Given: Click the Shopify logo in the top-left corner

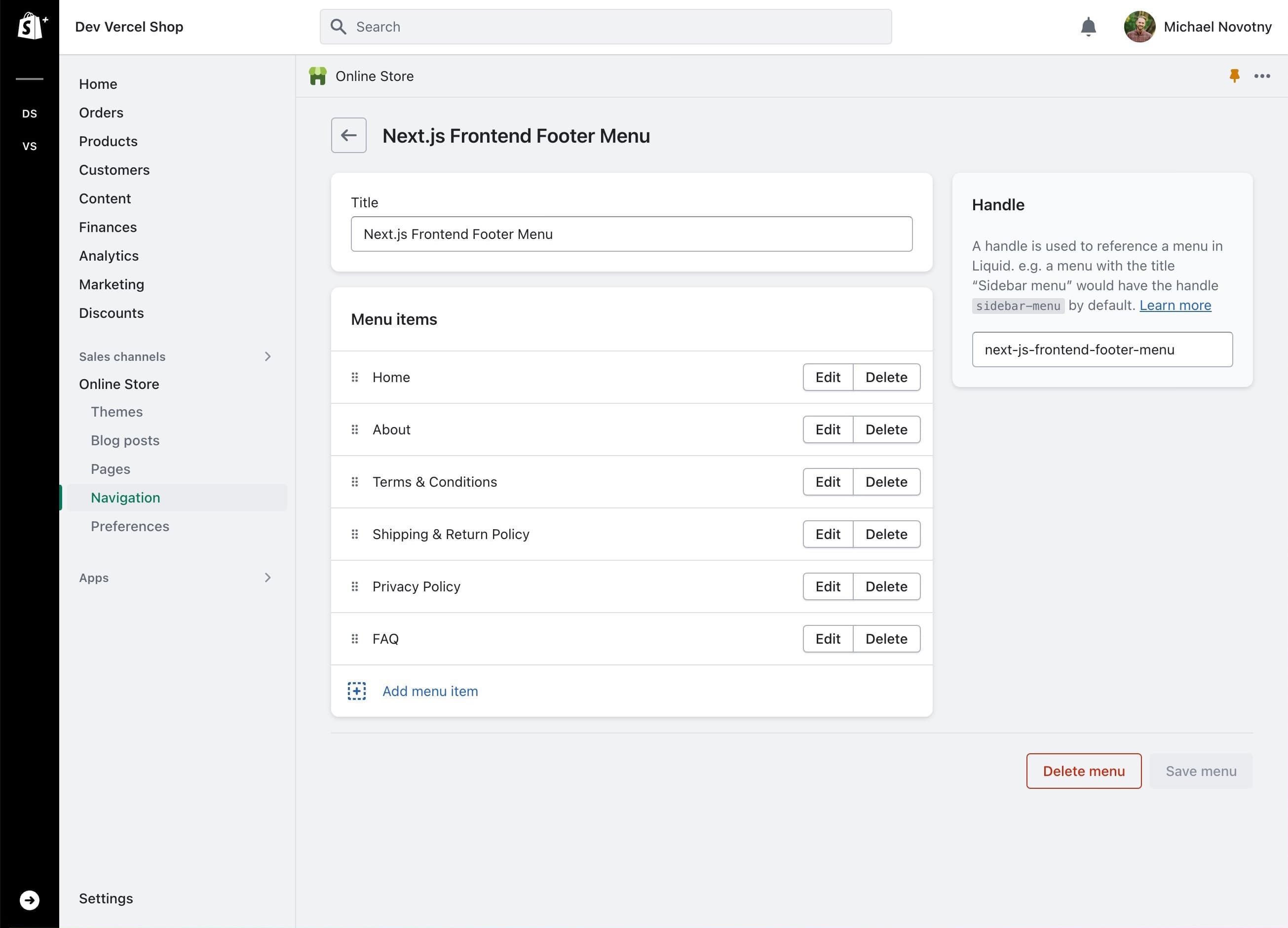Looking at the screenshot, I should pyautogui.click(x=30, y=26).
